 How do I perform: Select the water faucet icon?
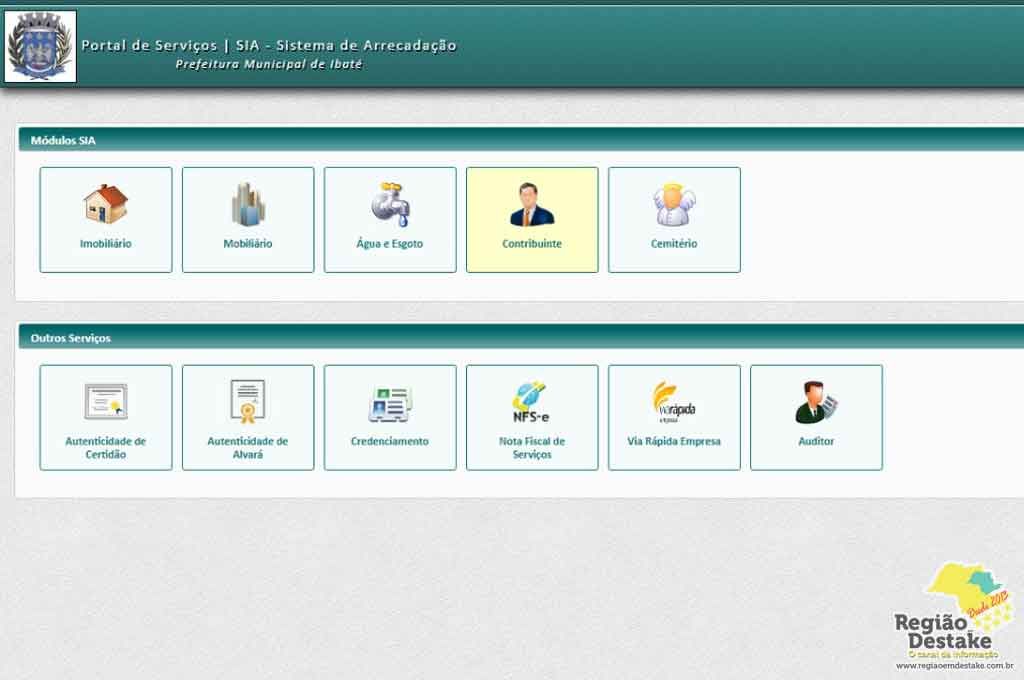click(390, 204)
